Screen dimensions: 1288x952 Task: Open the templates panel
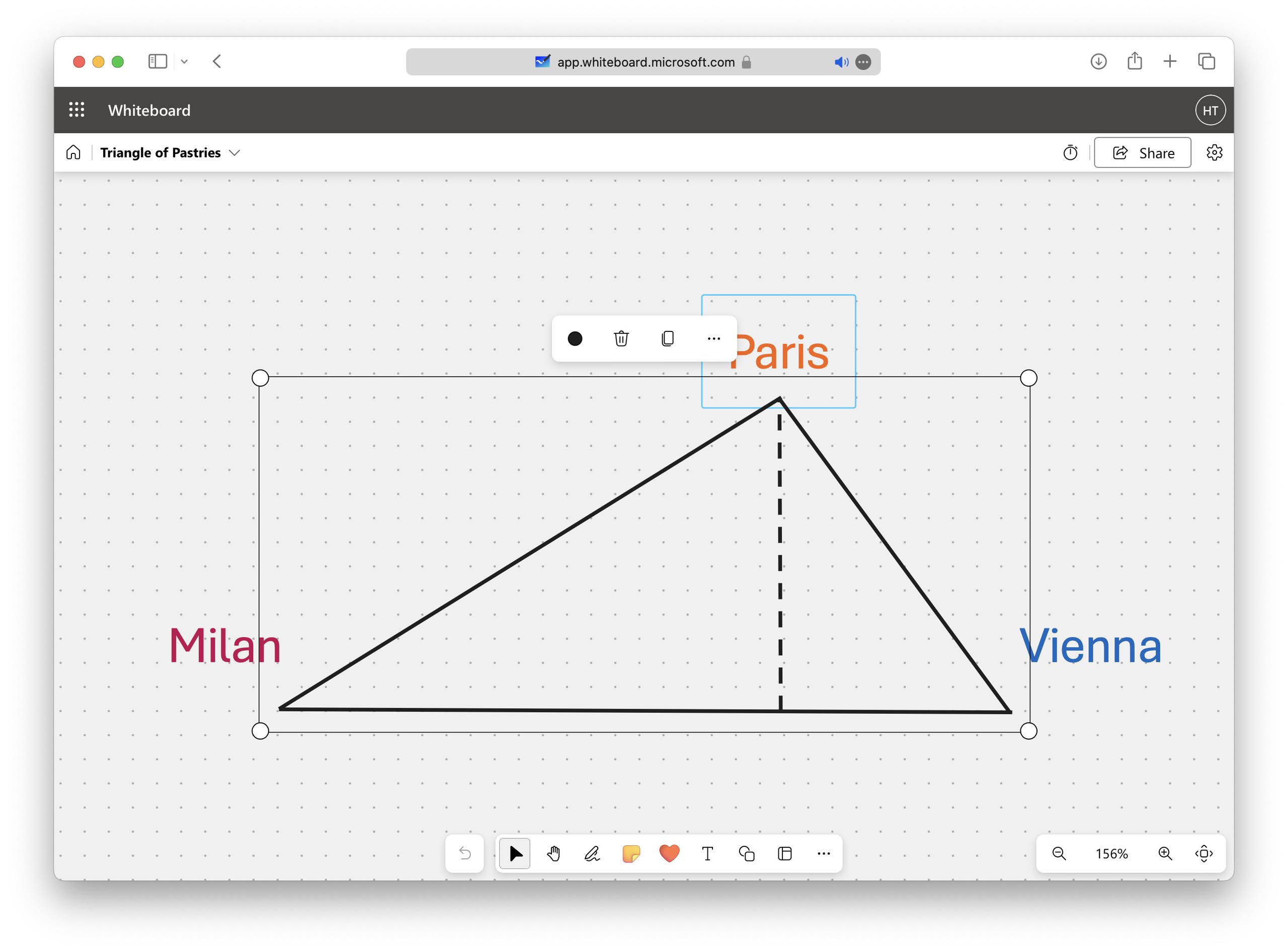(x=785, y=853)
